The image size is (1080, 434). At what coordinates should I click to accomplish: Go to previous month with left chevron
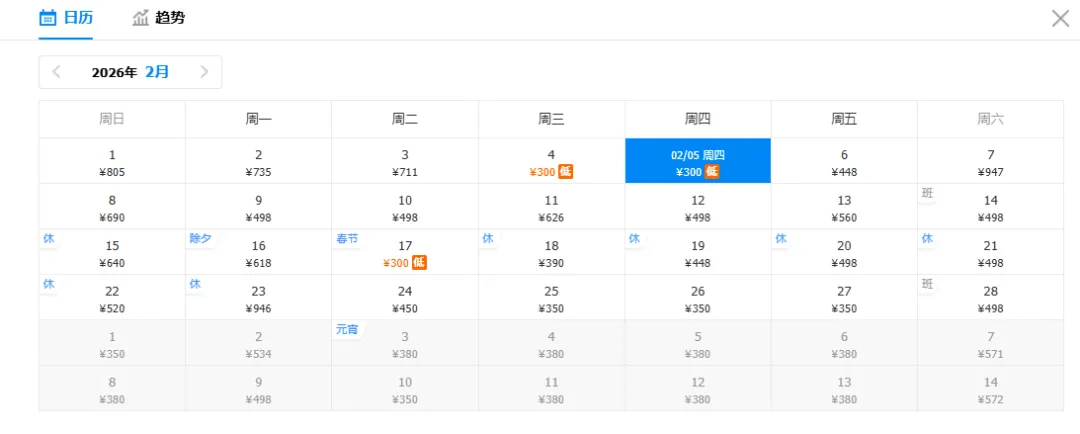(56, 72)
